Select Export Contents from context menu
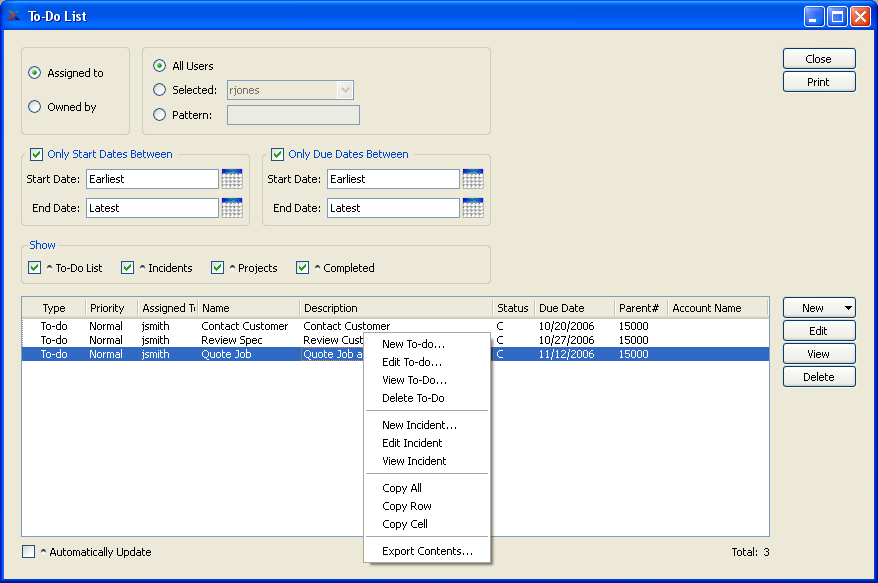 tap(427, 551)
